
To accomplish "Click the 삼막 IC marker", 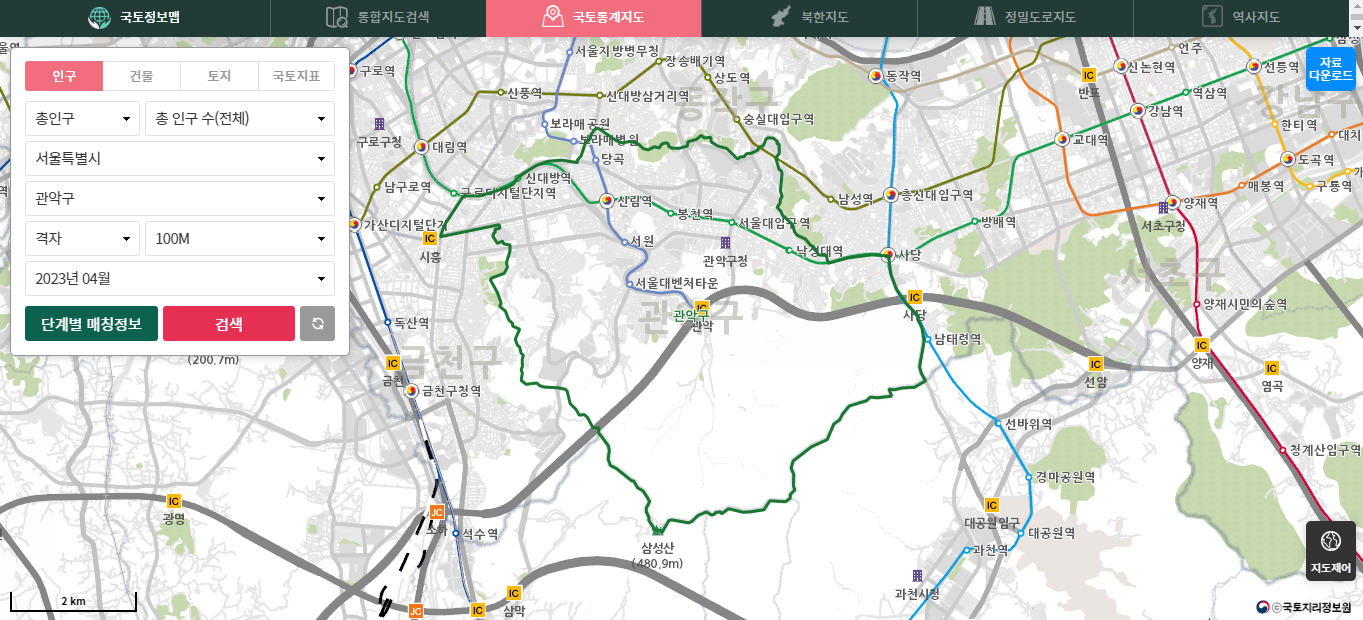I will point(514,592).
